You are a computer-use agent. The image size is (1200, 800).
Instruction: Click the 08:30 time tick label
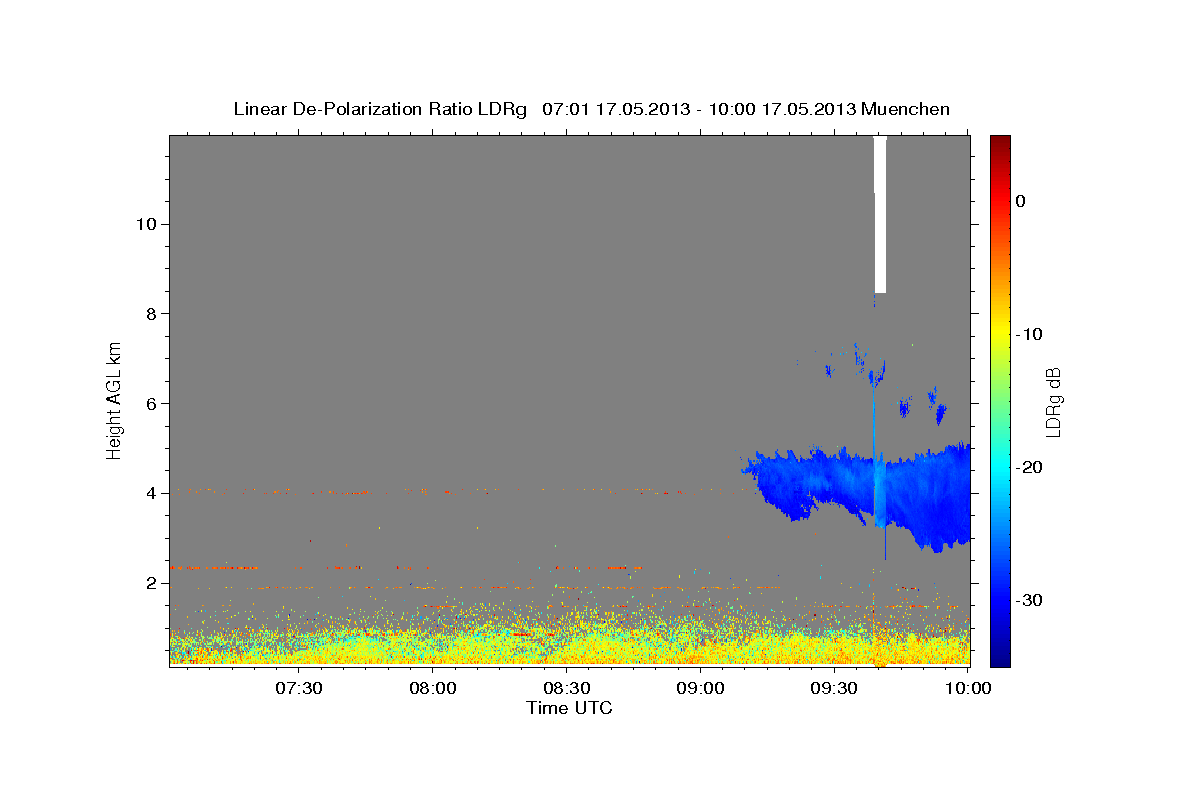566,688
